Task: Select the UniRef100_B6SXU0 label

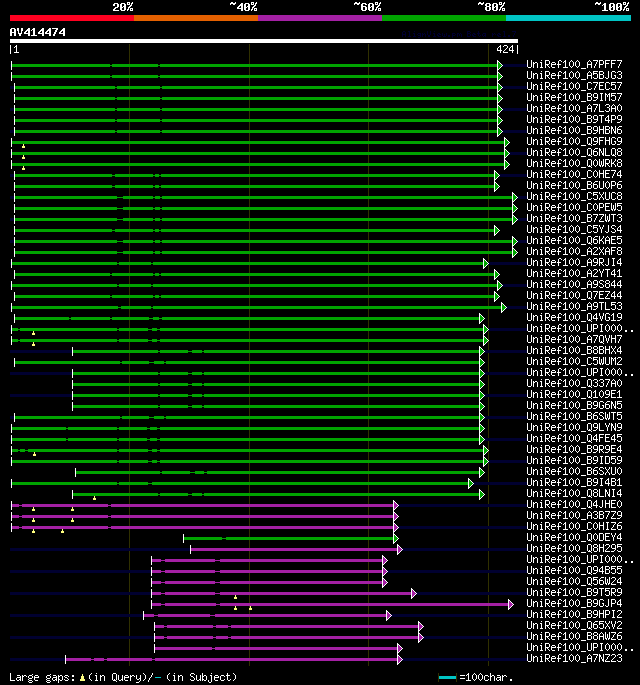Action: click(574, 471)
